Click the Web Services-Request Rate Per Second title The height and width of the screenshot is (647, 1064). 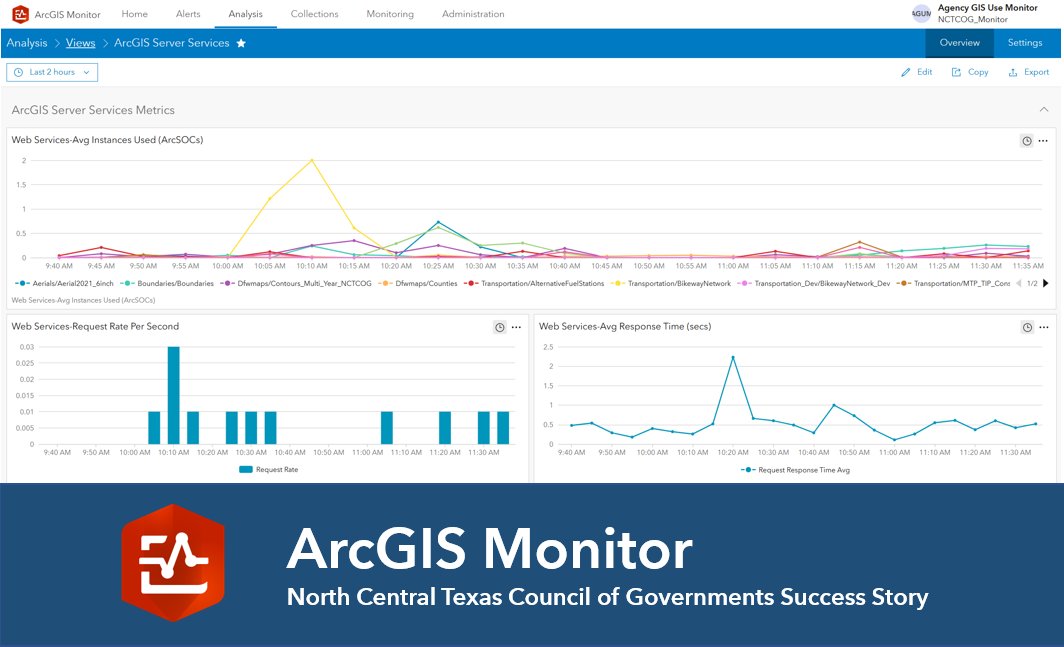pos(95,327)
